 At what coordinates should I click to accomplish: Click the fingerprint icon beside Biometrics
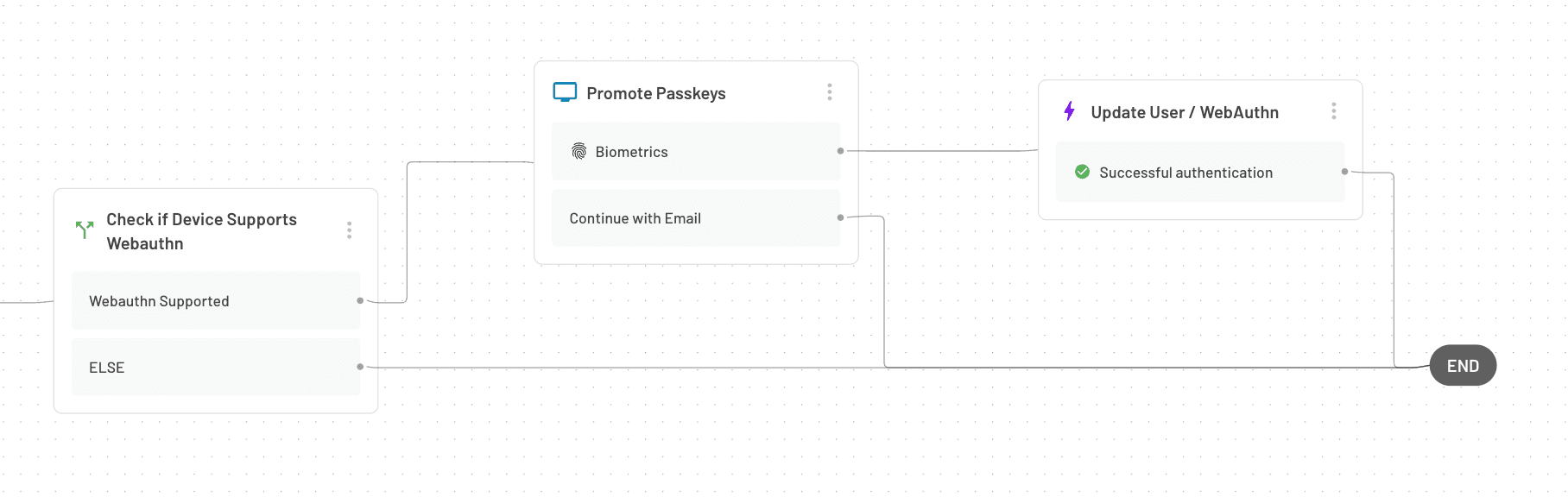point(579,152)
